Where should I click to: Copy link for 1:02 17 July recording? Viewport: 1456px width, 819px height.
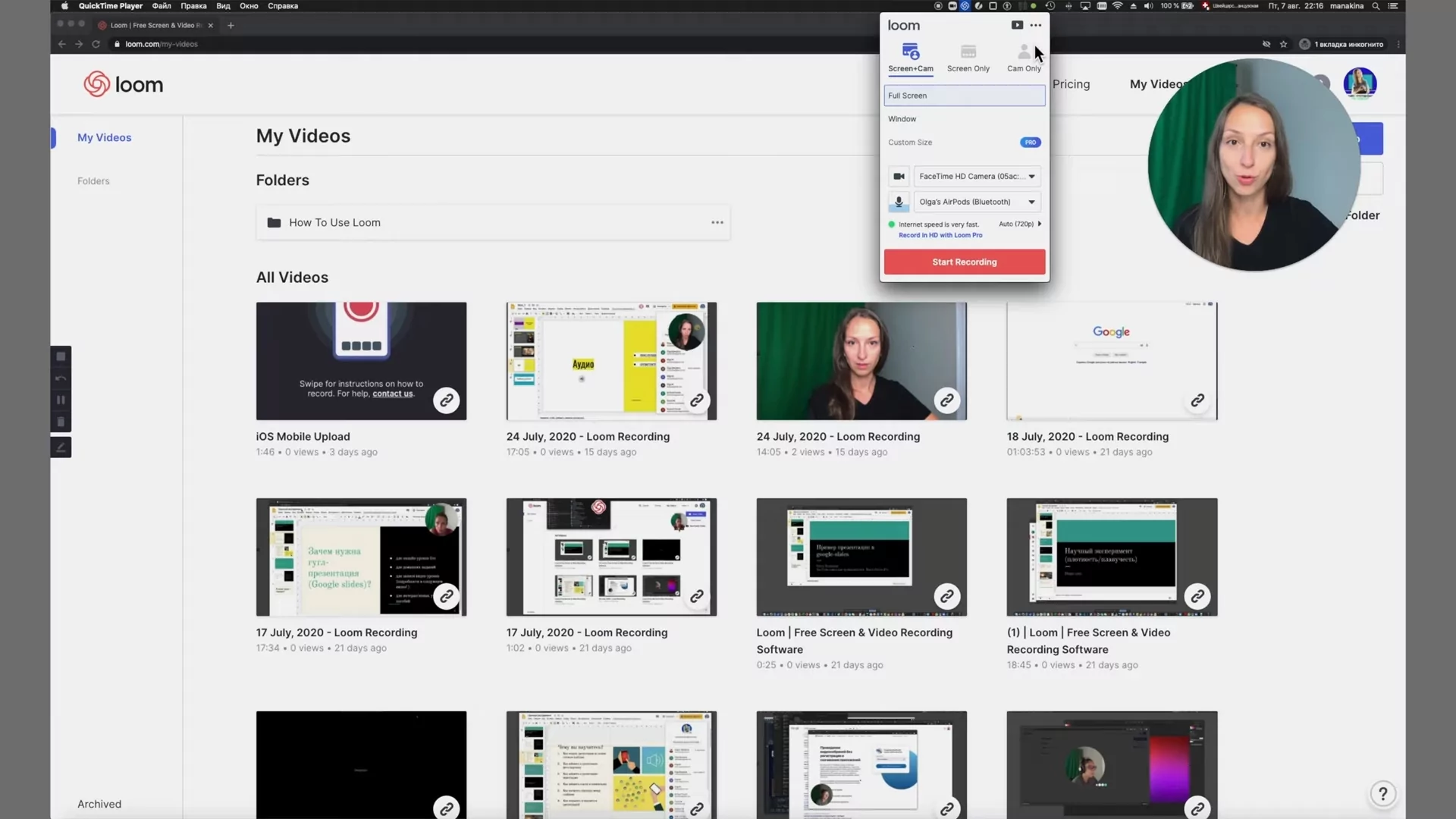[697, 596]
